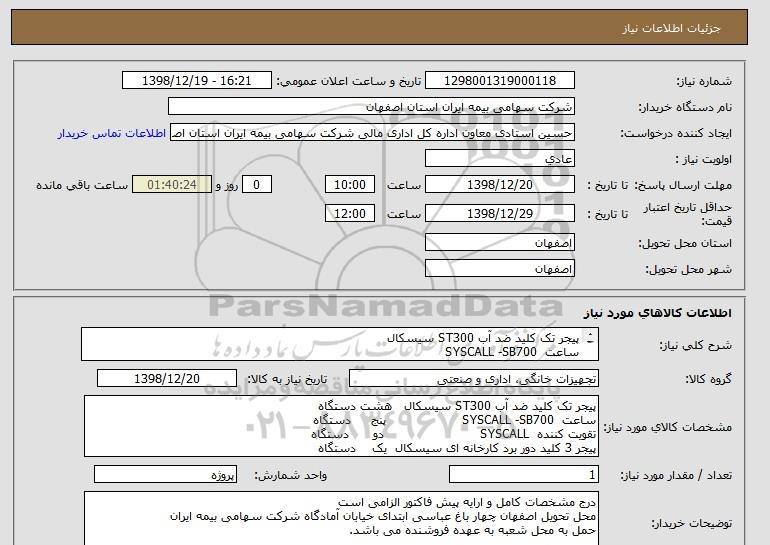Click the remaining days field showing 0
The height and width of the screenshot is (545, 770).
256,185
